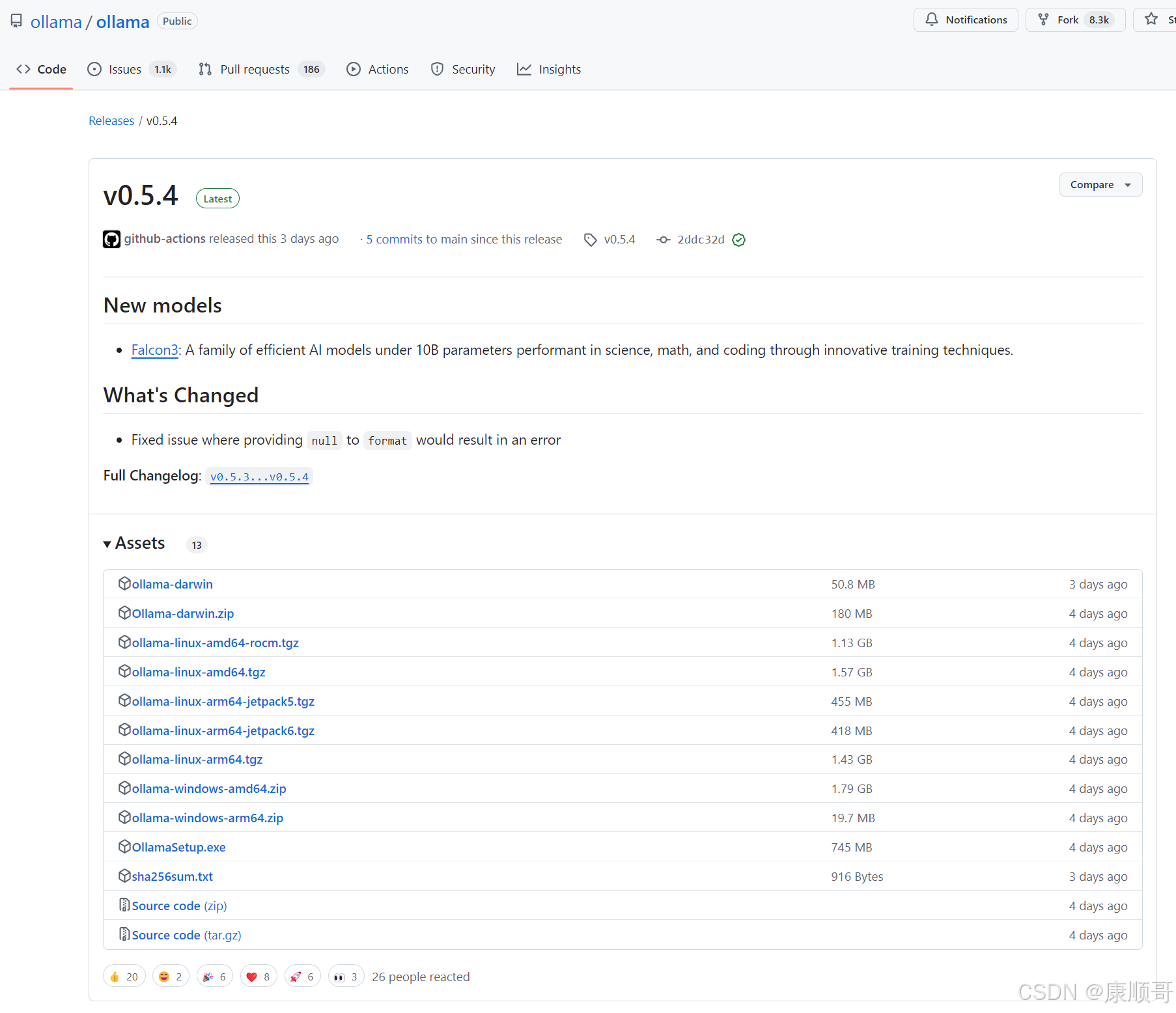
Task: Open the ollama owner link
Action: (x=56, y=22)
